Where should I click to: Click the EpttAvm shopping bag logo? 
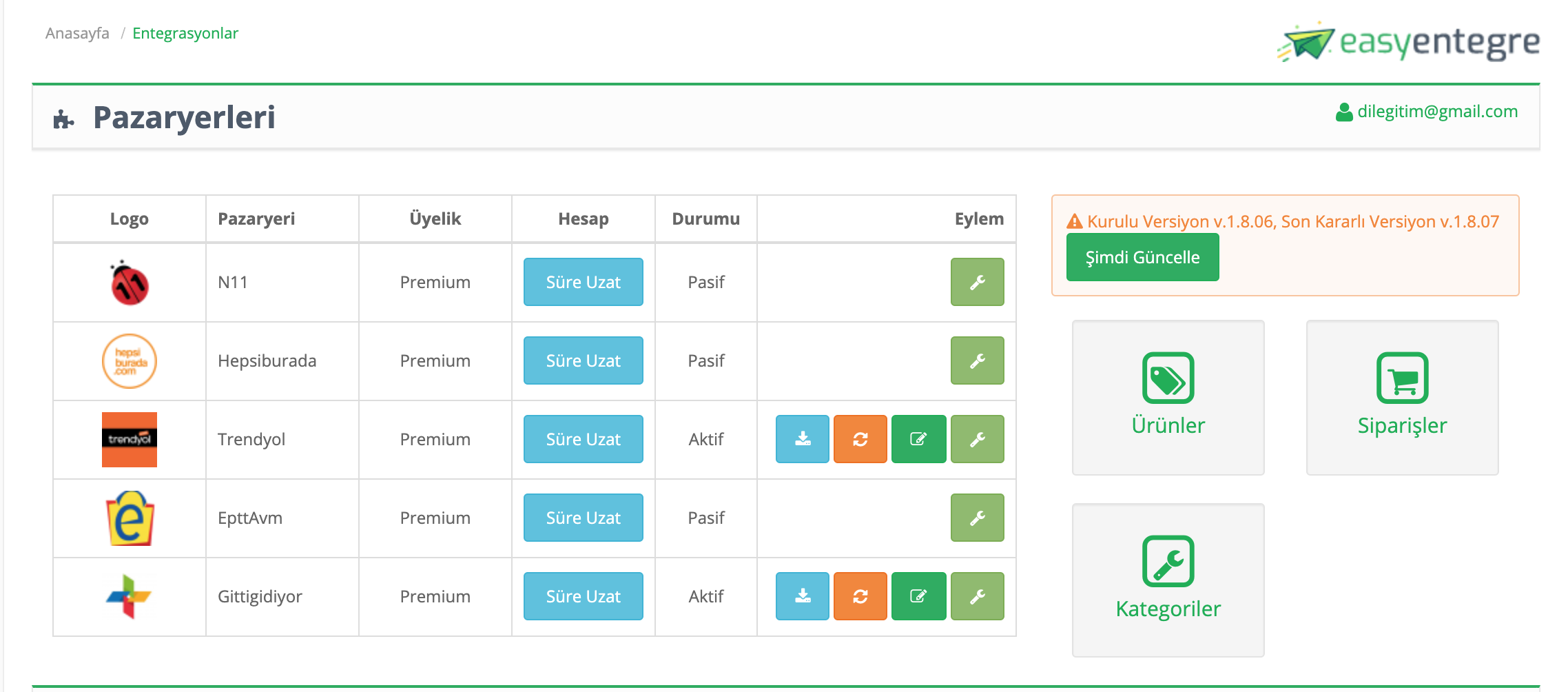(130, 518)
